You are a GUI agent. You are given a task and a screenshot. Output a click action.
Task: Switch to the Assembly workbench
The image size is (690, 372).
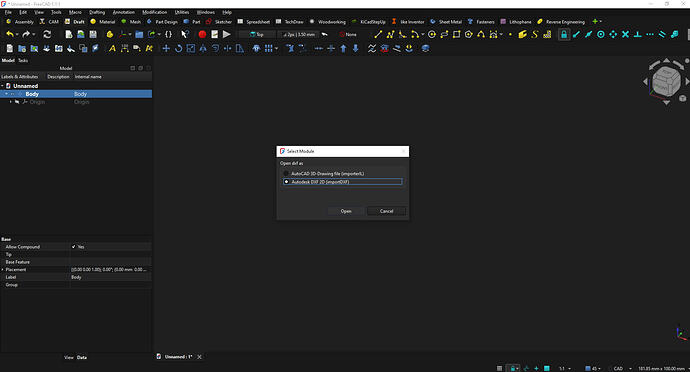pos(20,22)
